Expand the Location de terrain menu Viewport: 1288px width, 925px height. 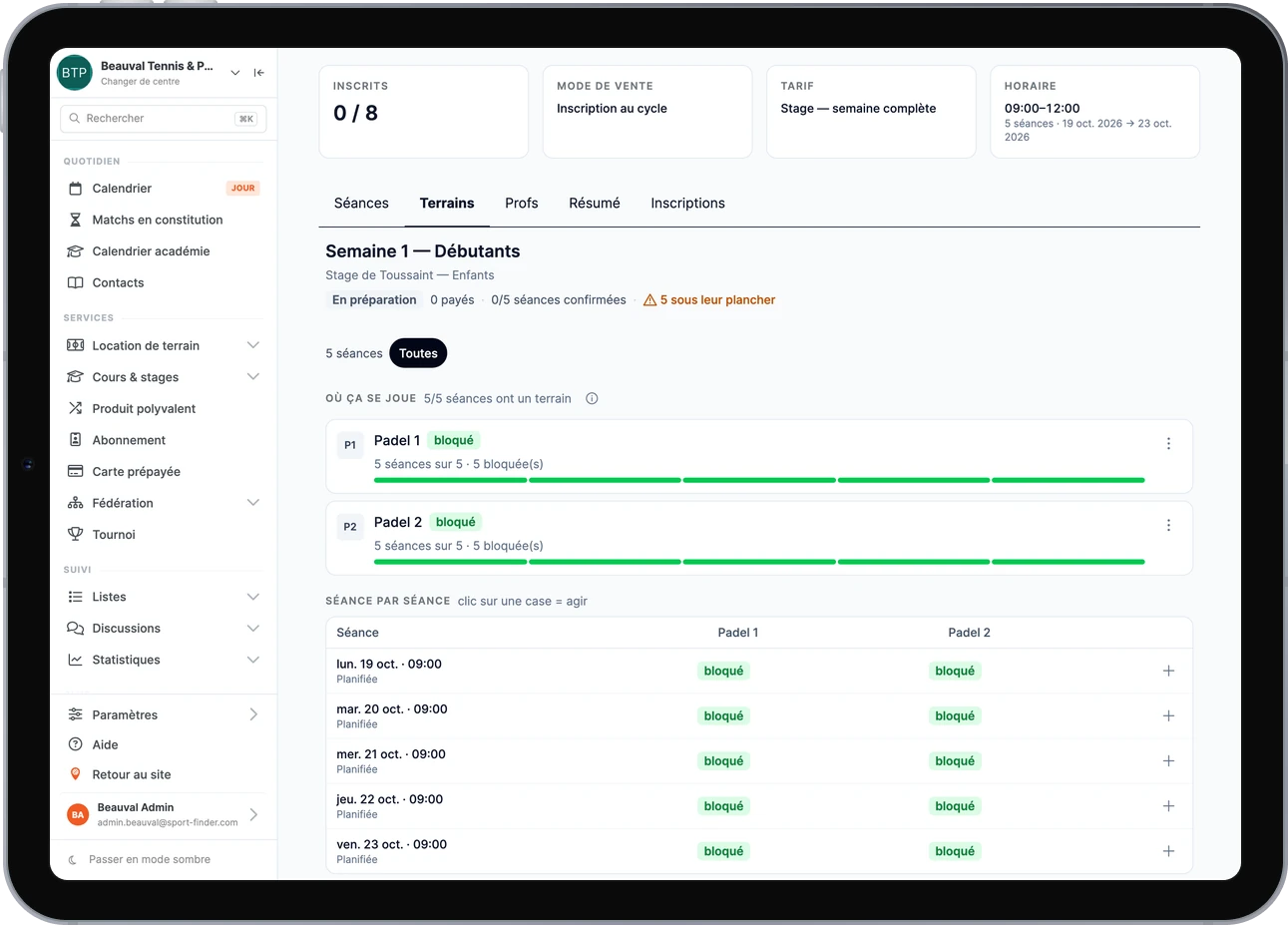(253, 345)
